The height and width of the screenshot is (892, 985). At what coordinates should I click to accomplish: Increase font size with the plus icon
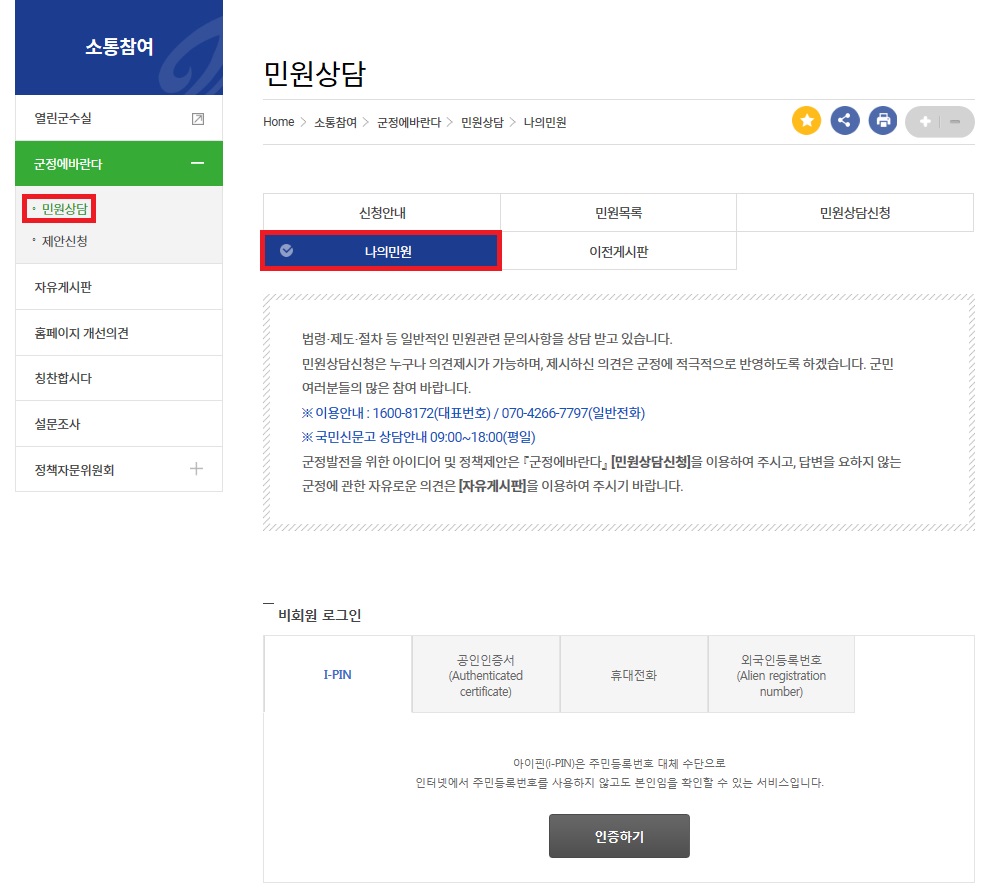[x=925, y=120]
